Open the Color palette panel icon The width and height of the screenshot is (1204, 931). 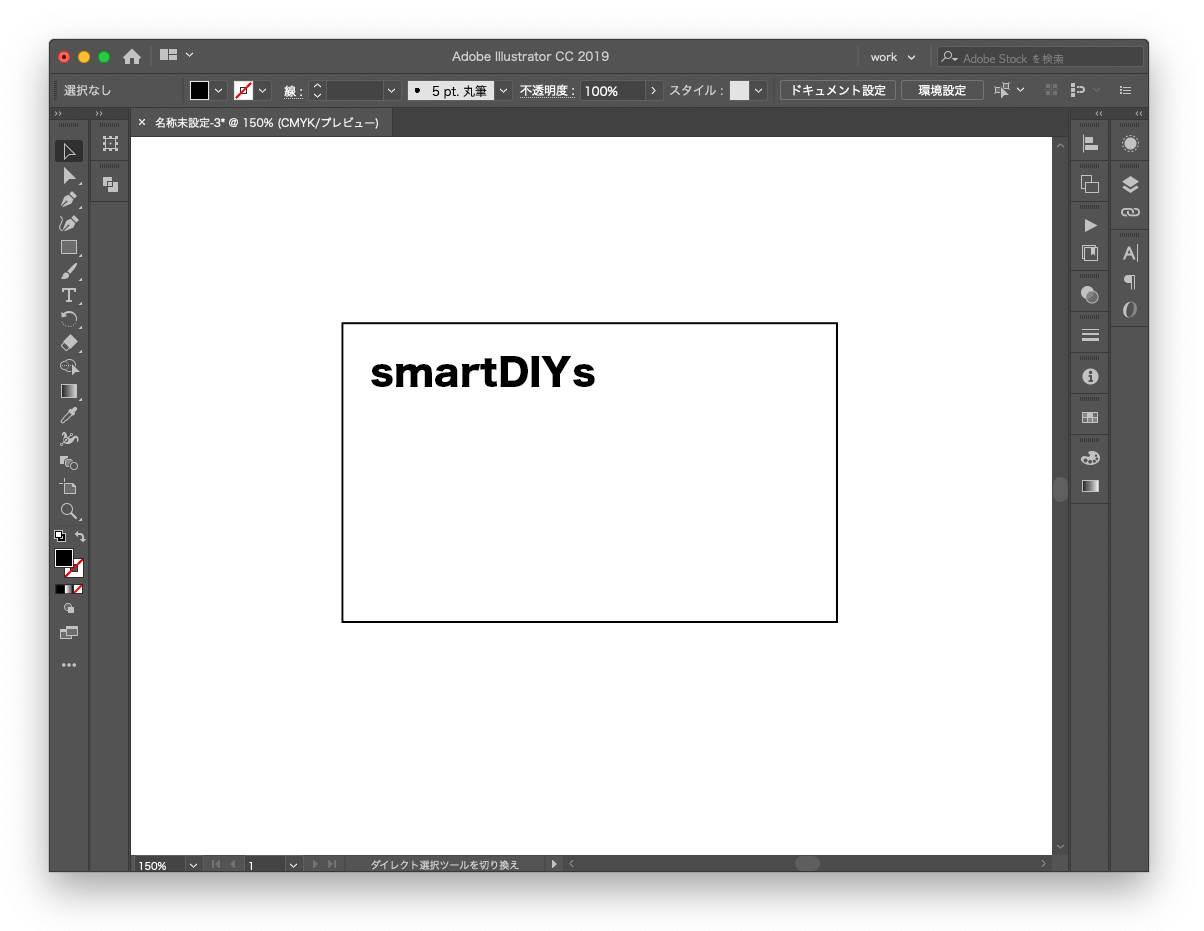(x=1090, y=458)
